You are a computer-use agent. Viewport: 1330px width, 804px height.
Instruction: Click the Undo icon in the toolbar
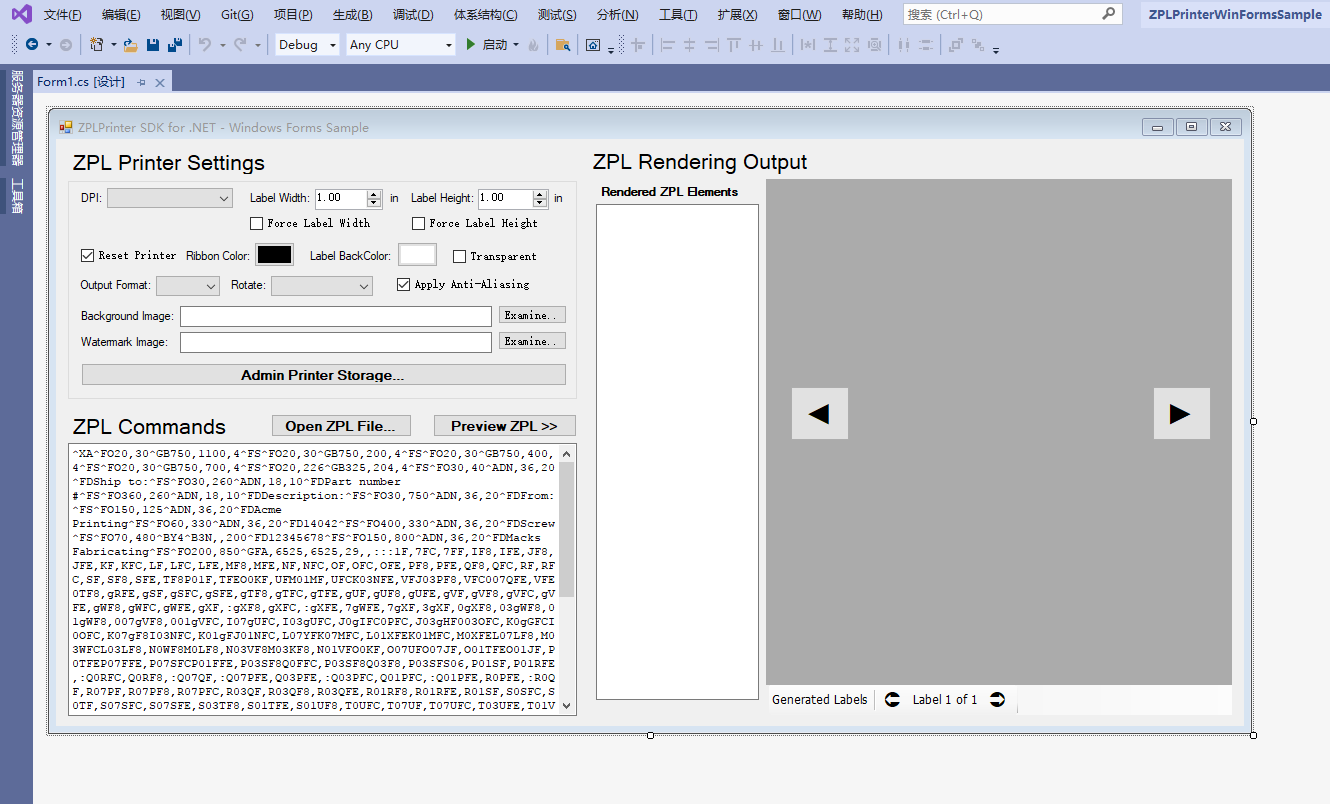203,44
